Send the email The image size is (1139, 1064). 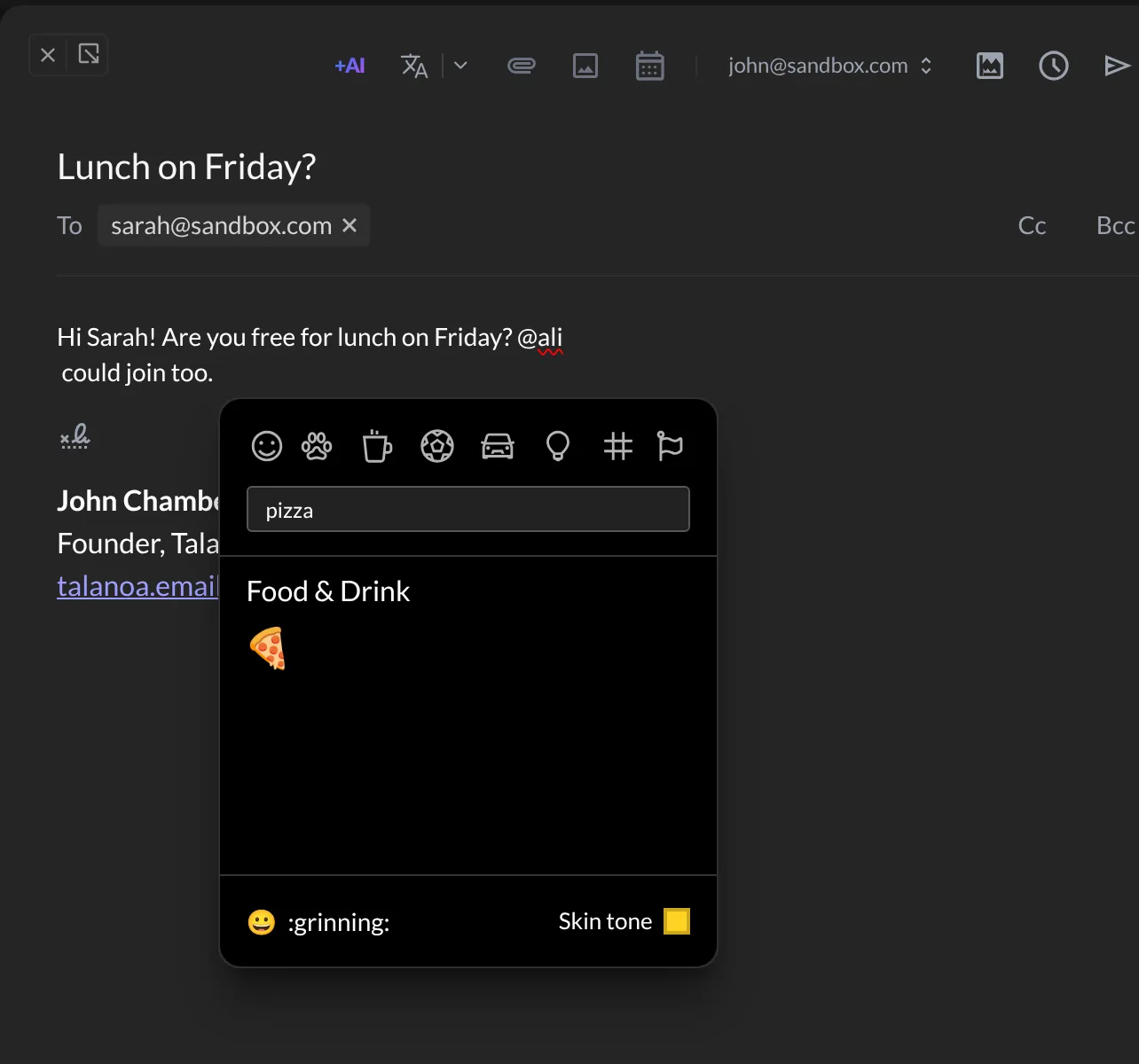1117,66
